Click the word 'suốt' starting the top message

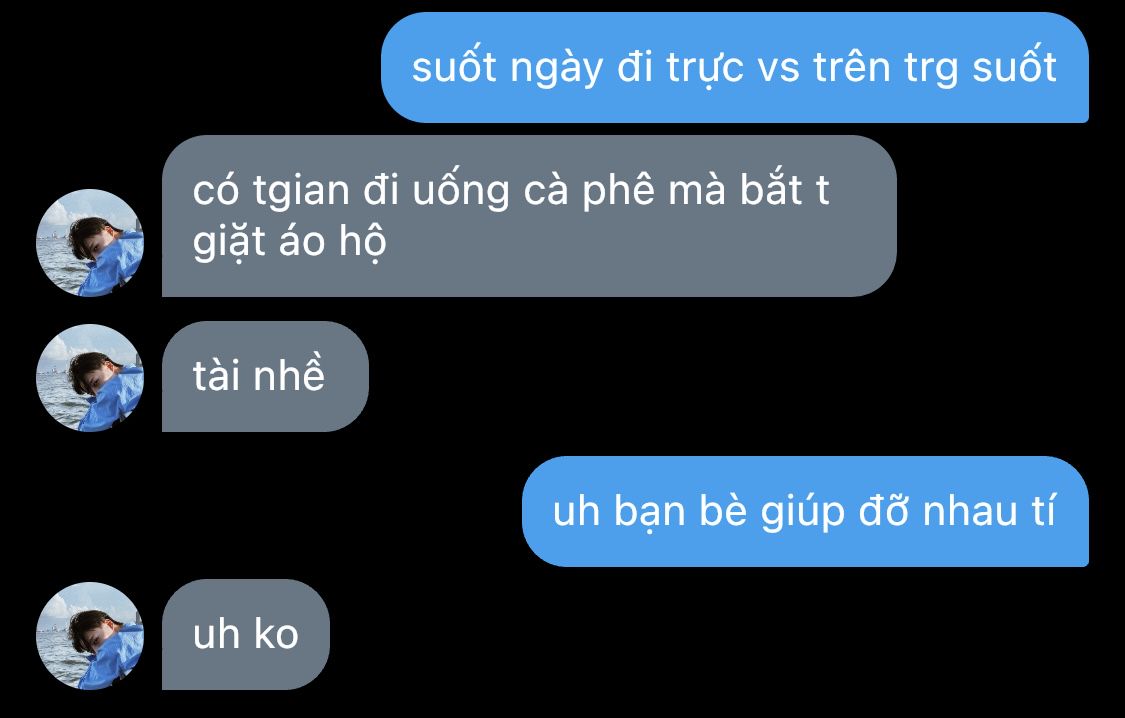[454, 67]
